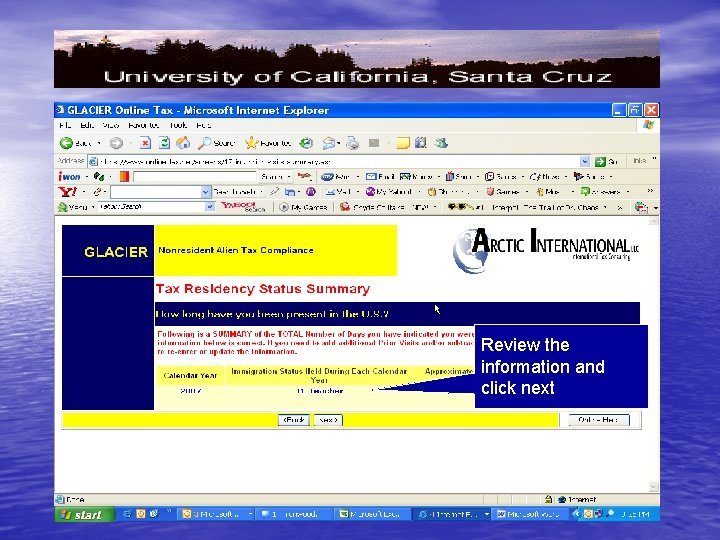Open the Tools menu
The image size is (720, 540).
pyautogui.click(x=178, y=125)
